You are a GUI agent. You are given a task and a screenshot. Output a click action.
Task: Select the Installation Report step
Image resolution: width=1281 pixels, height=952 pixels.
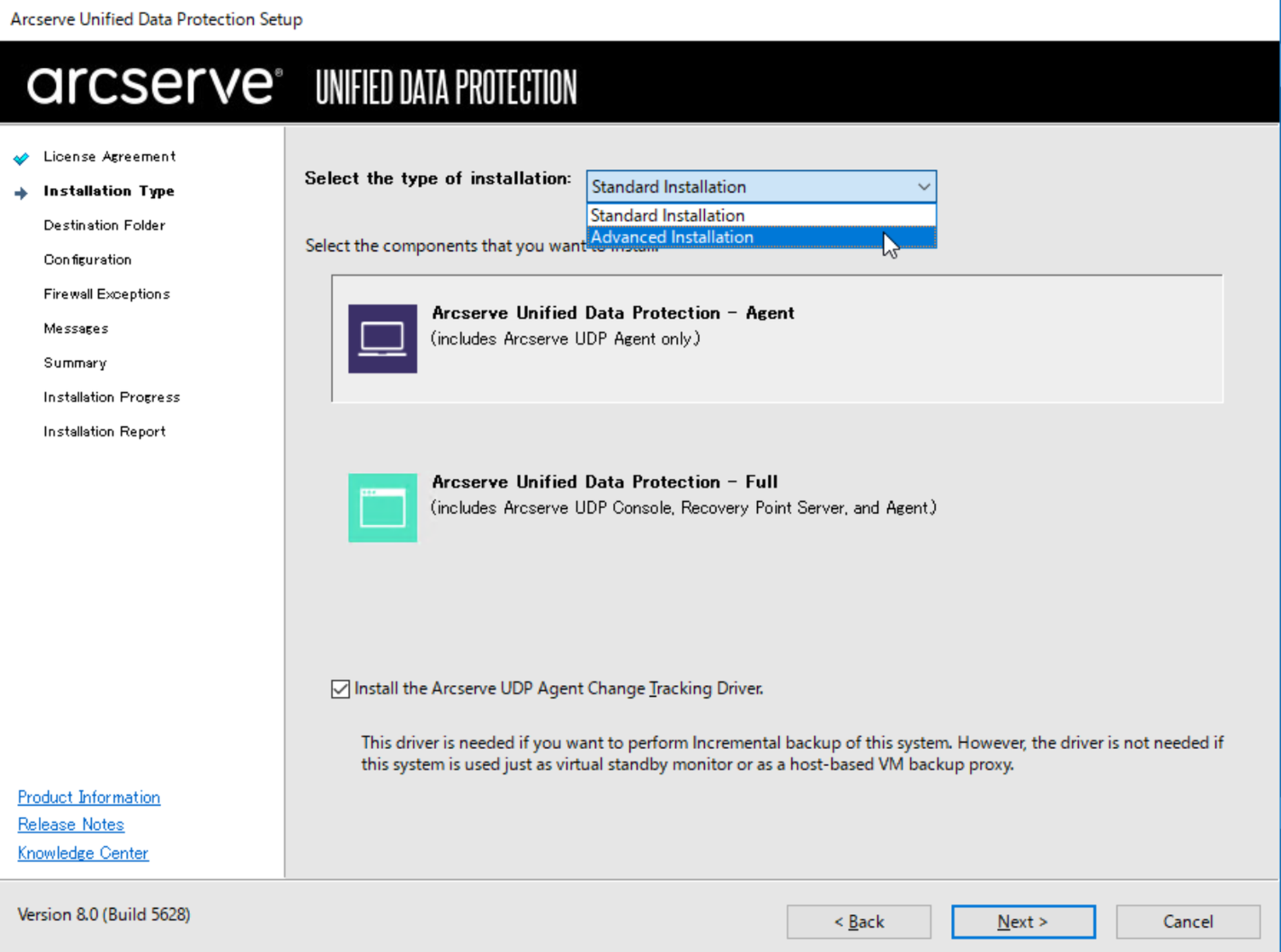[x=105, y=431]
